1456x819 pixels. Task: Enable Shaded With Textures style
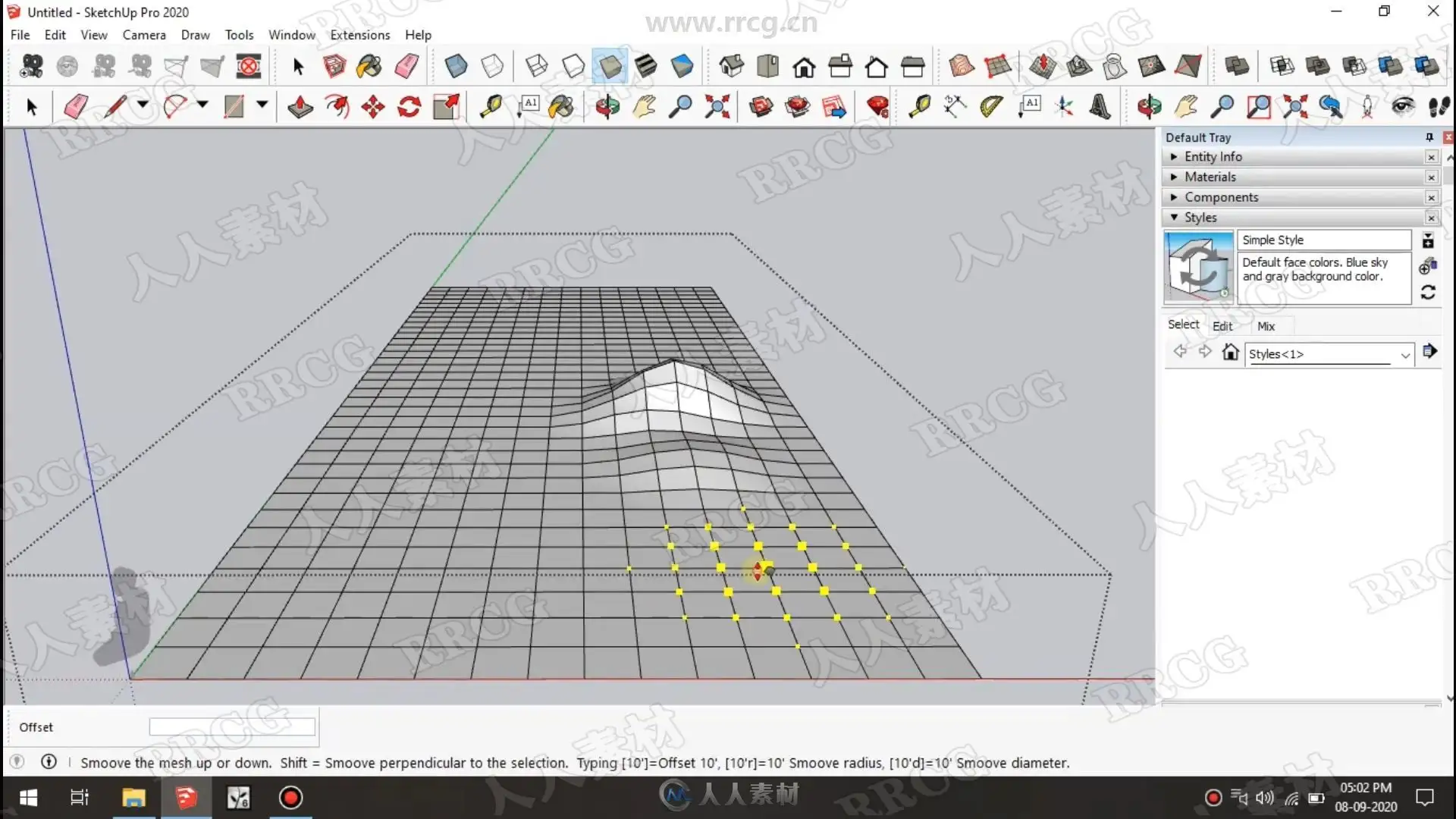(646, 67)
